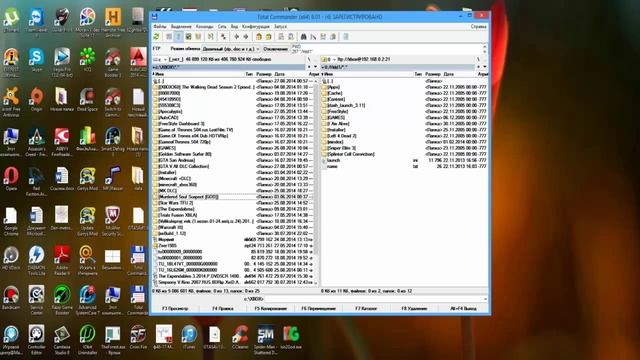Open the uTorrent desktop shortcut
Viewport: 640px width, 360px height.
pyautogui.click(x=11, y=20)
